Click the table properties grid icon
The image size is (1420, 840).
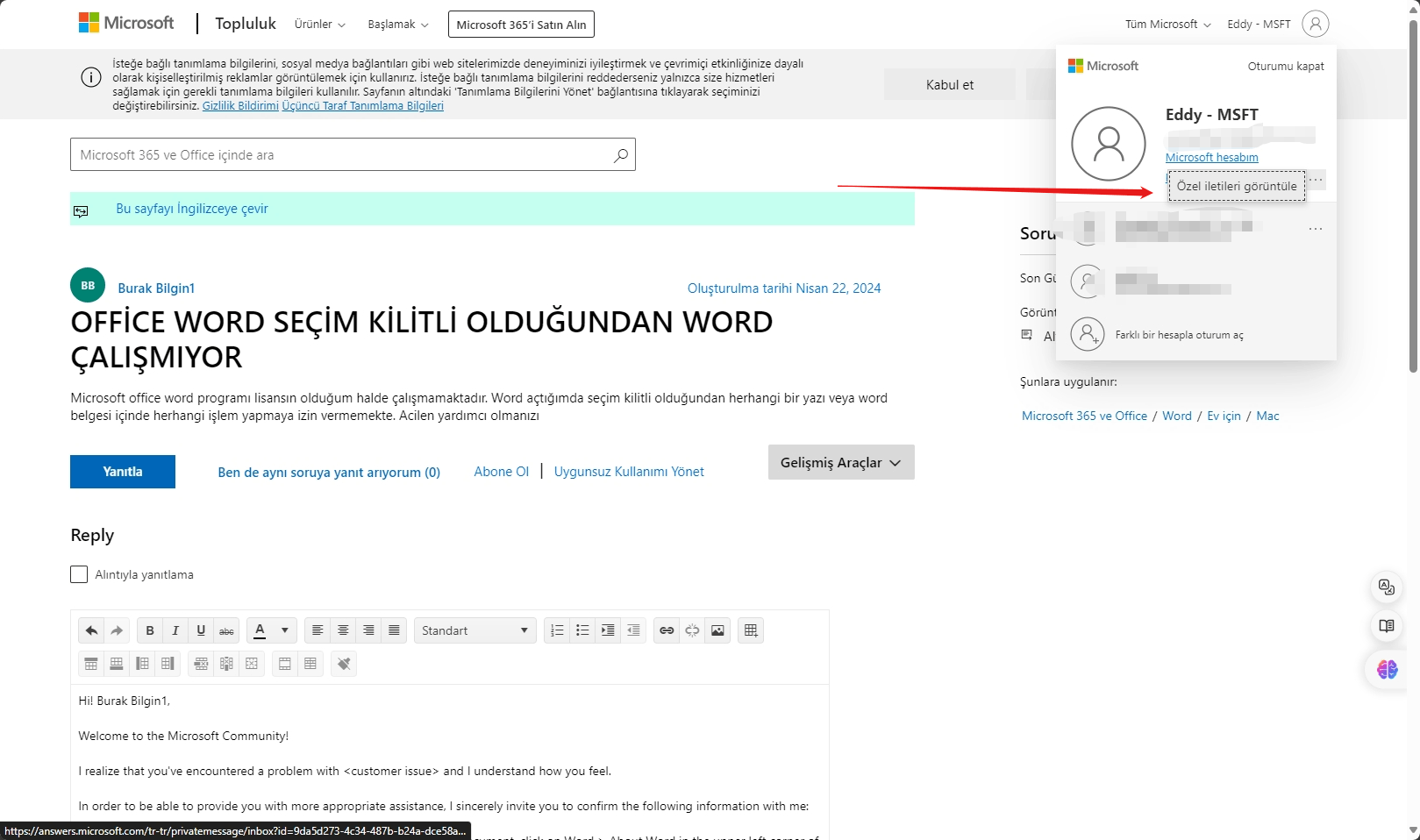(x=310, y=664)
